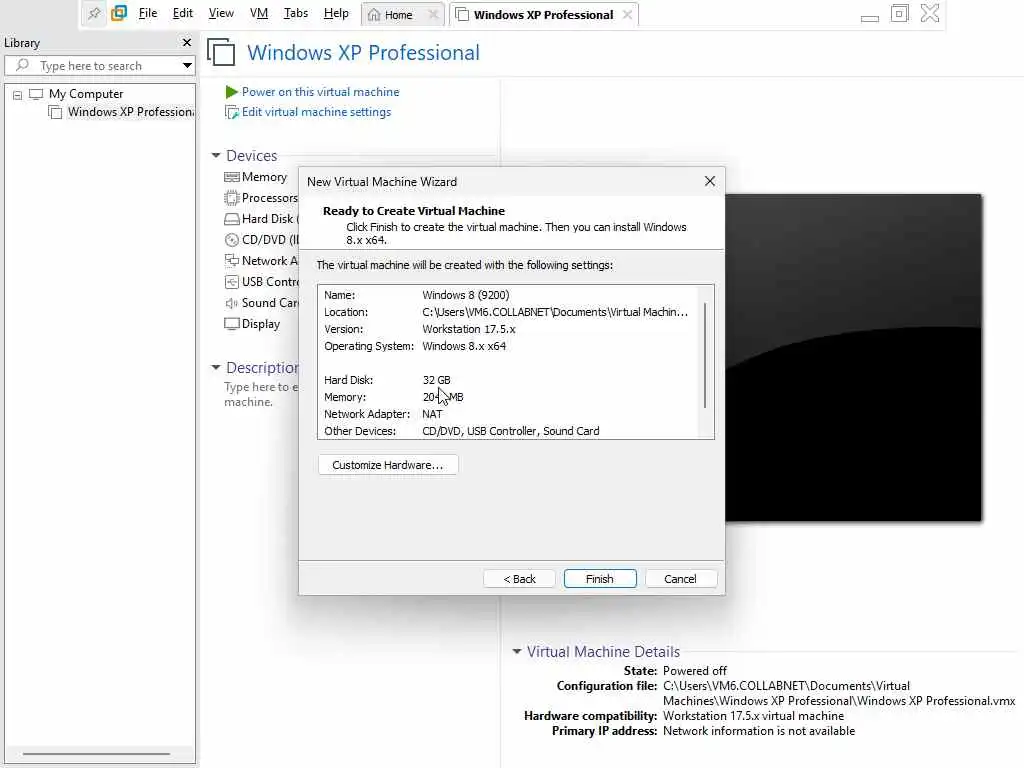Select Windows XP Professional in the Library tree
The image size is (1024, 768).
[130, 112]
